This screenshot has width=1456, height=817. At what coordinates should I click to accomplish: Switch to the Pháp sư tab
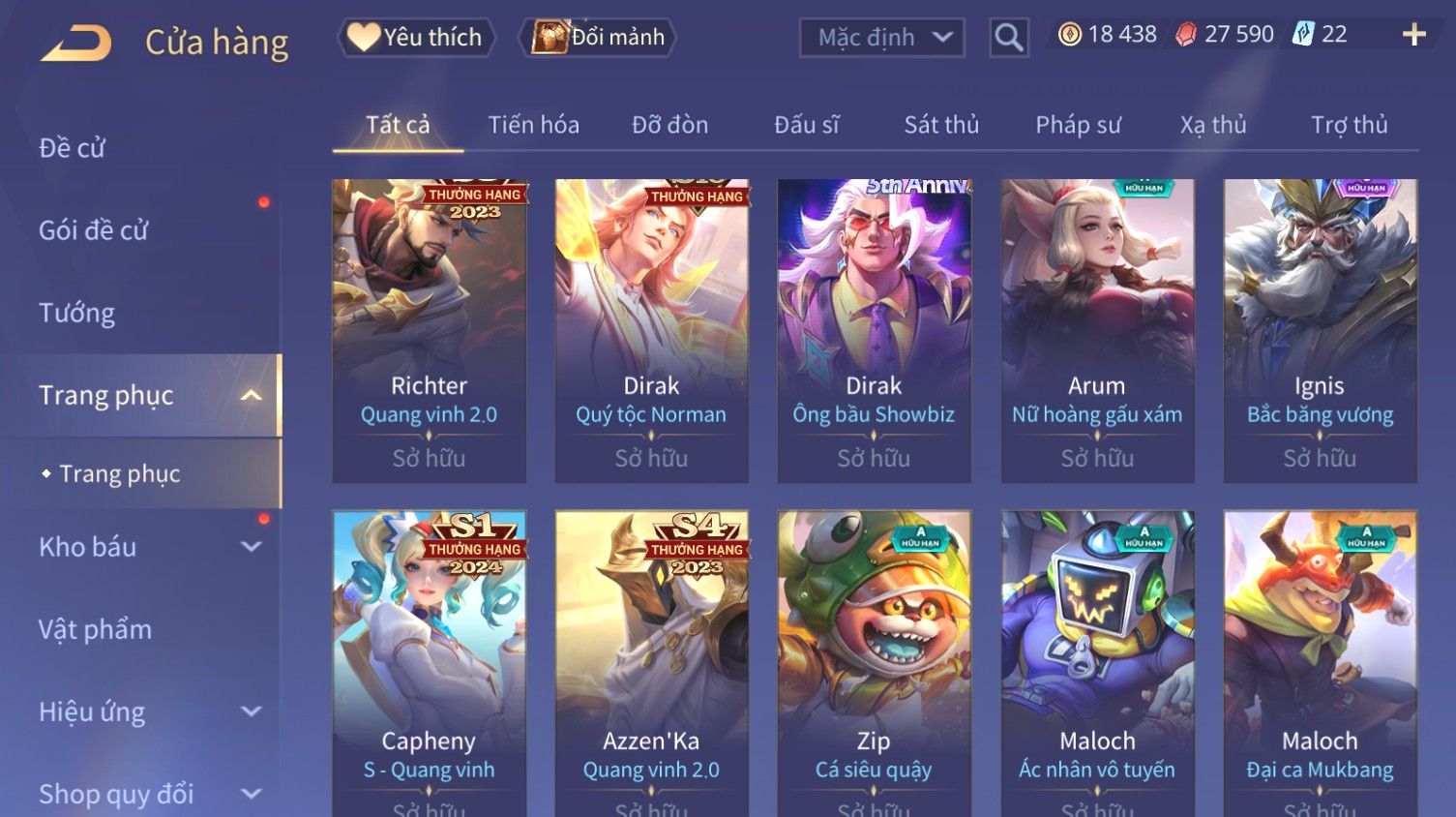coord(1078,125)
